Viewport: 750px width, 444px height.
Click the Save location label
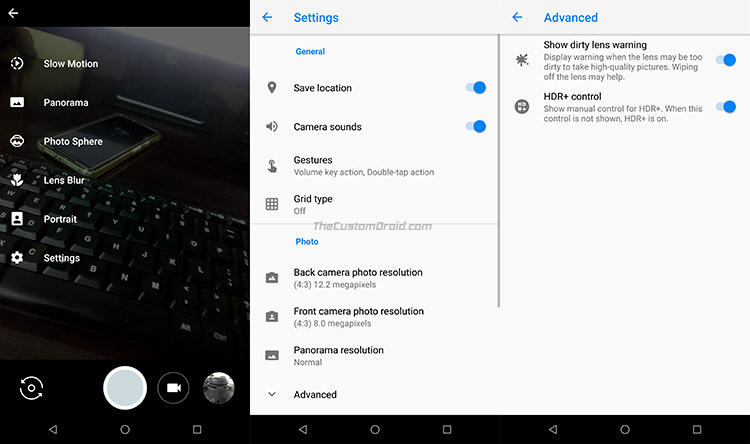(322, 88)
